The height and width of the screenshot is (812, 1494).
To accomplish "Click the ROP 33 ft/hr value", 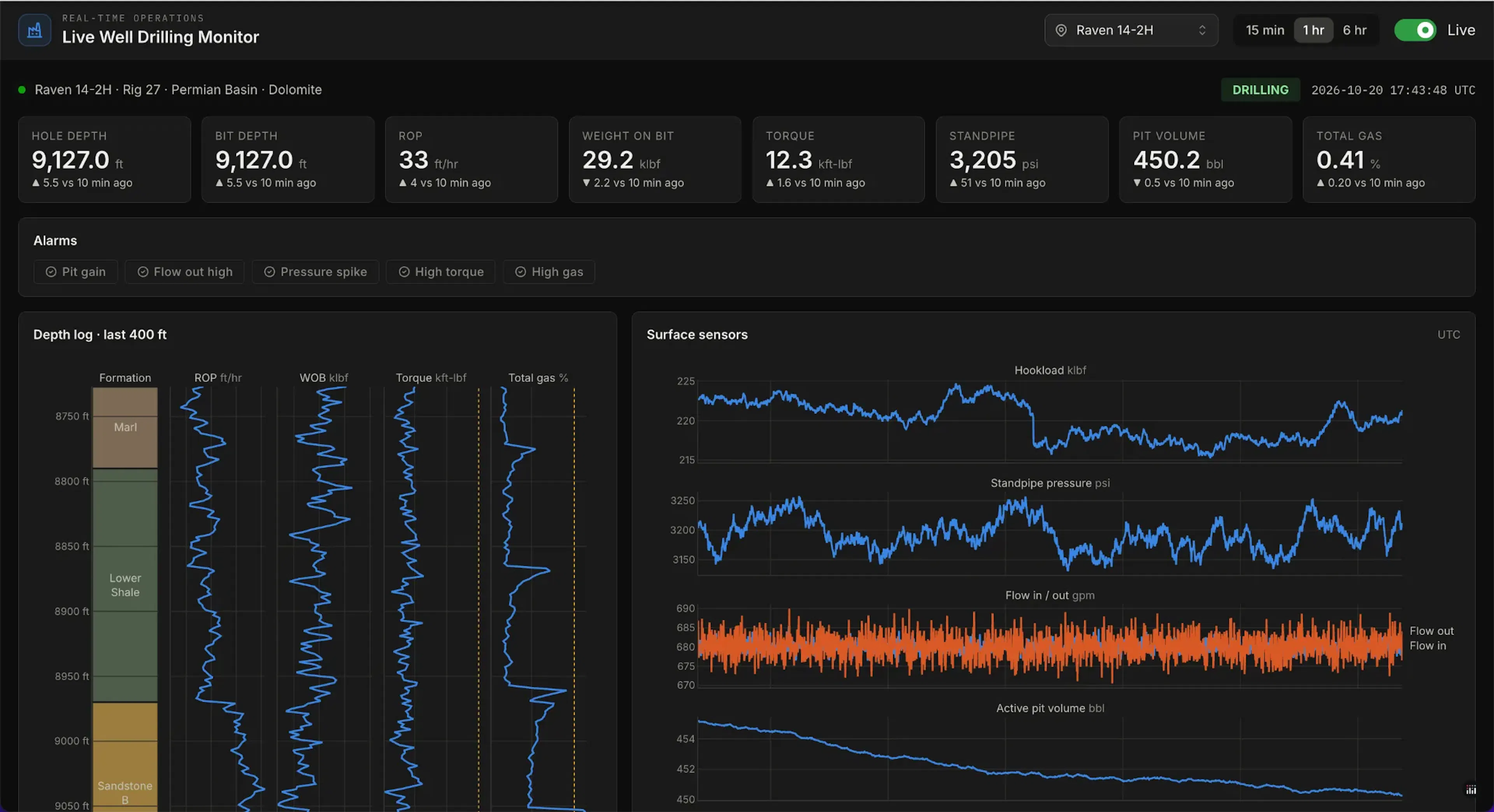I will coord(428,160).
